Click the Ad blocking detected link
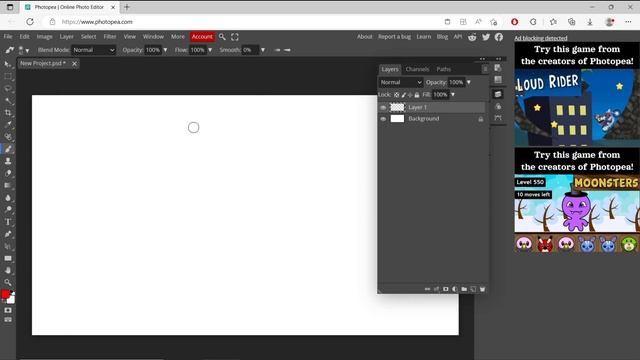Screen dimensions: 640x360 [541, 38]
